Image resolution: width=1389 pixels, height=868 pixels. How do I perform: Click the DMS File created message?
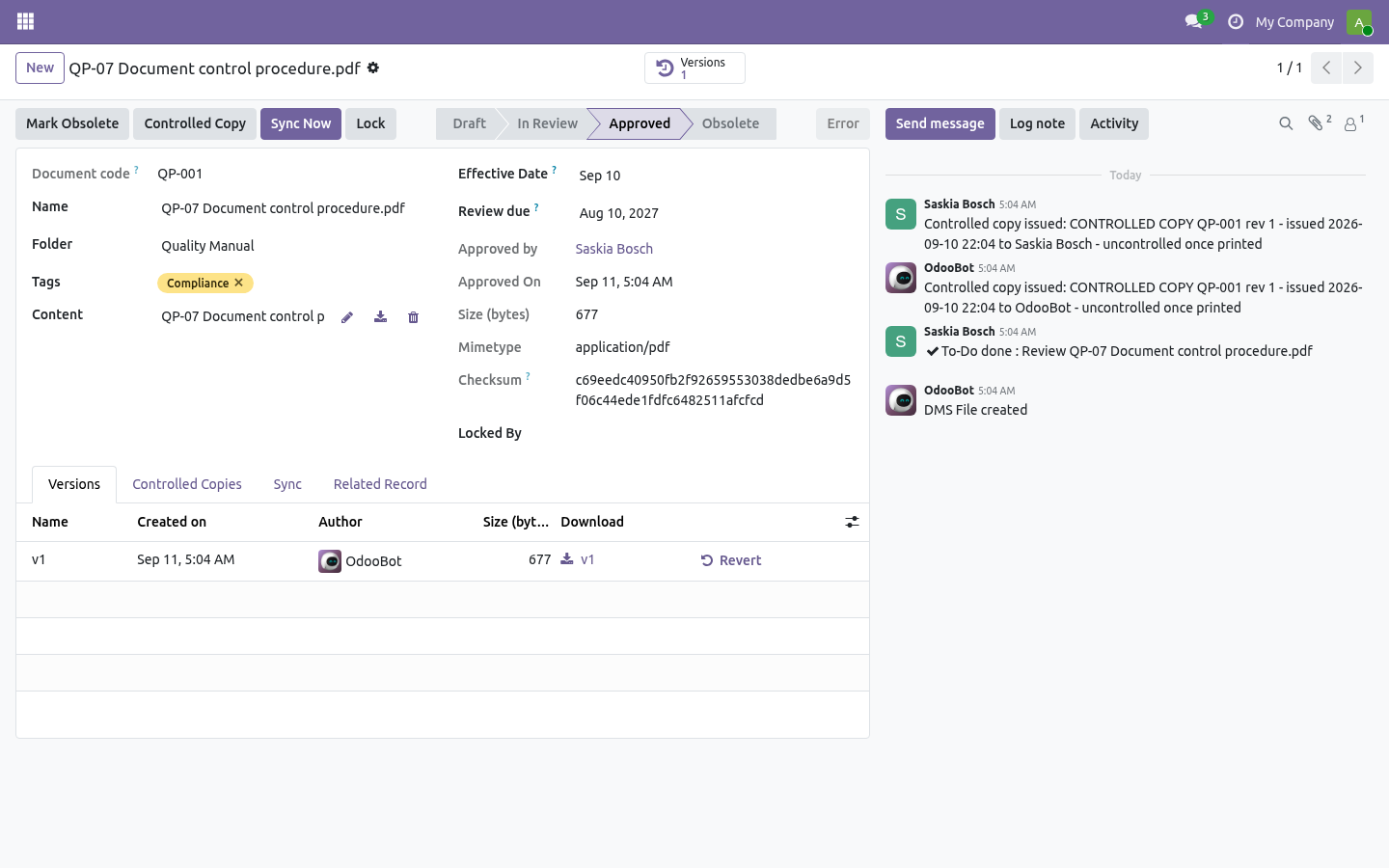[x=975, y=410]
